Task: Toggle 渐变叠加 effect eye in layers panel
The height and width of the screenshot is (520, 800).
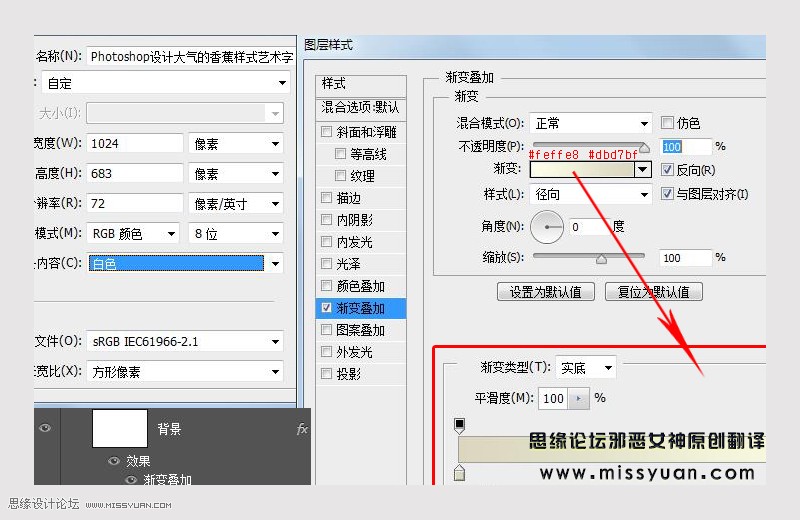Action: coord(131,480)
